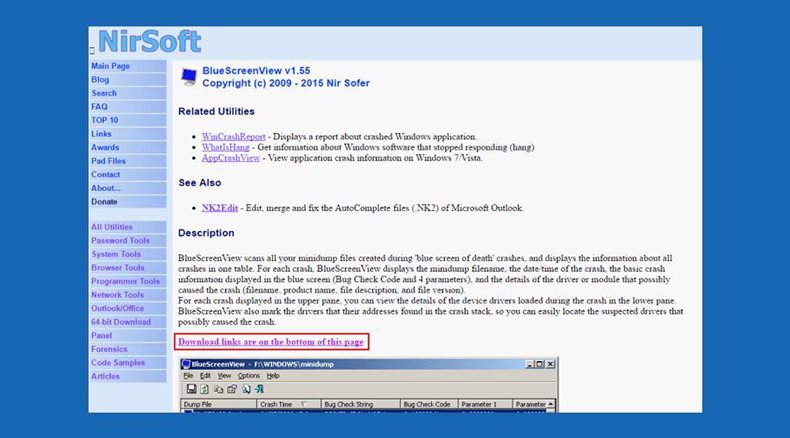Viewport: 790px width, 438px height.
Task: Click the properties toolbar icon
Action: (x=232, y=389)
